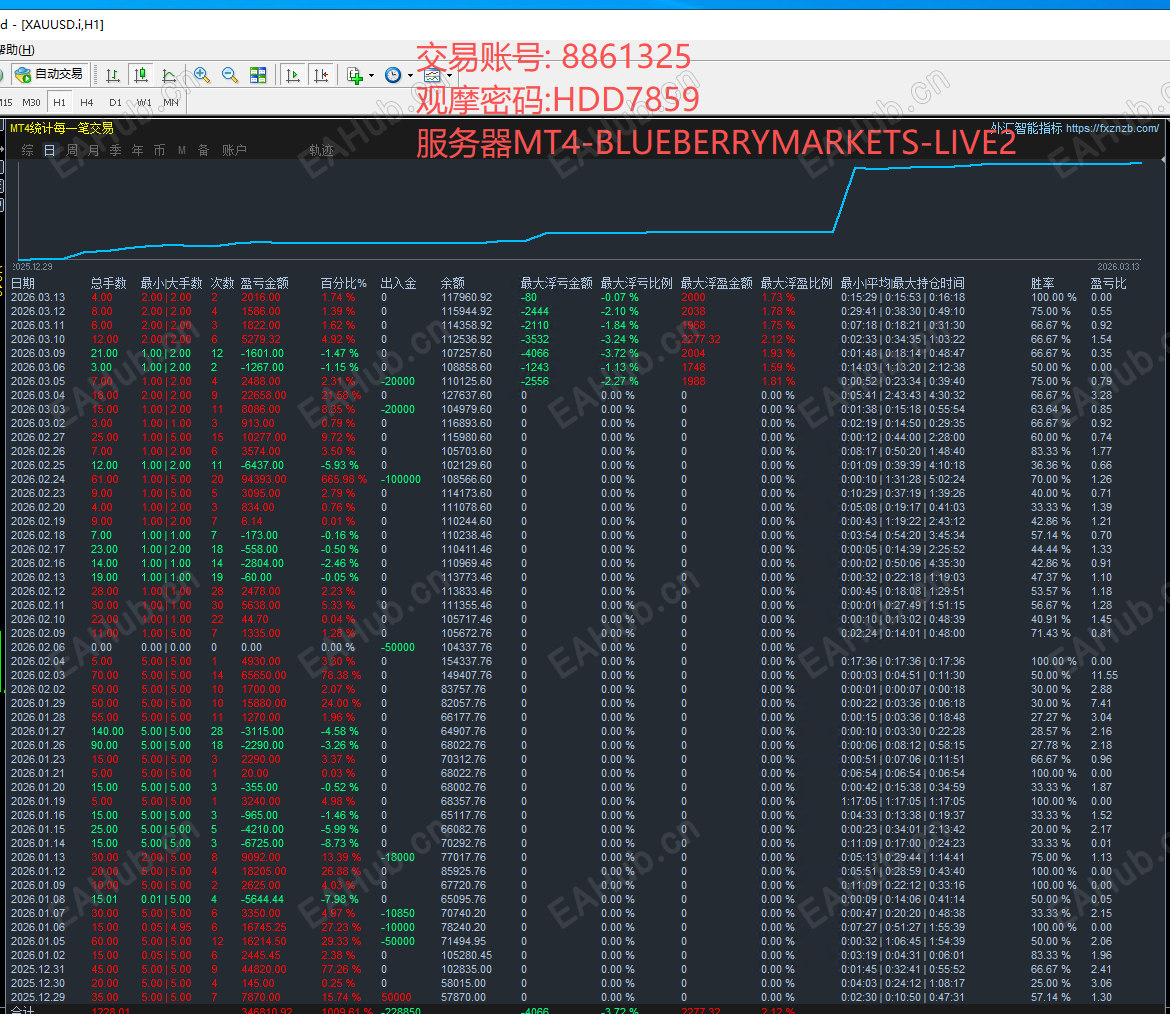Viewport: 1170px width, 1014px height.
Task: Switch chart to candlesticks mode
Action: click(x=140, y=75)
